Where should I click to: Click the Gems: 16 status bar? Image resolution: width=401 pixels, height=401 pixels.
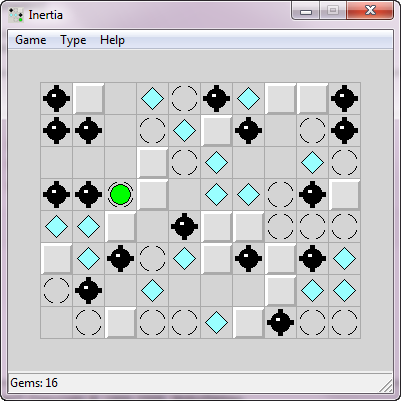[x=200, y=383]
